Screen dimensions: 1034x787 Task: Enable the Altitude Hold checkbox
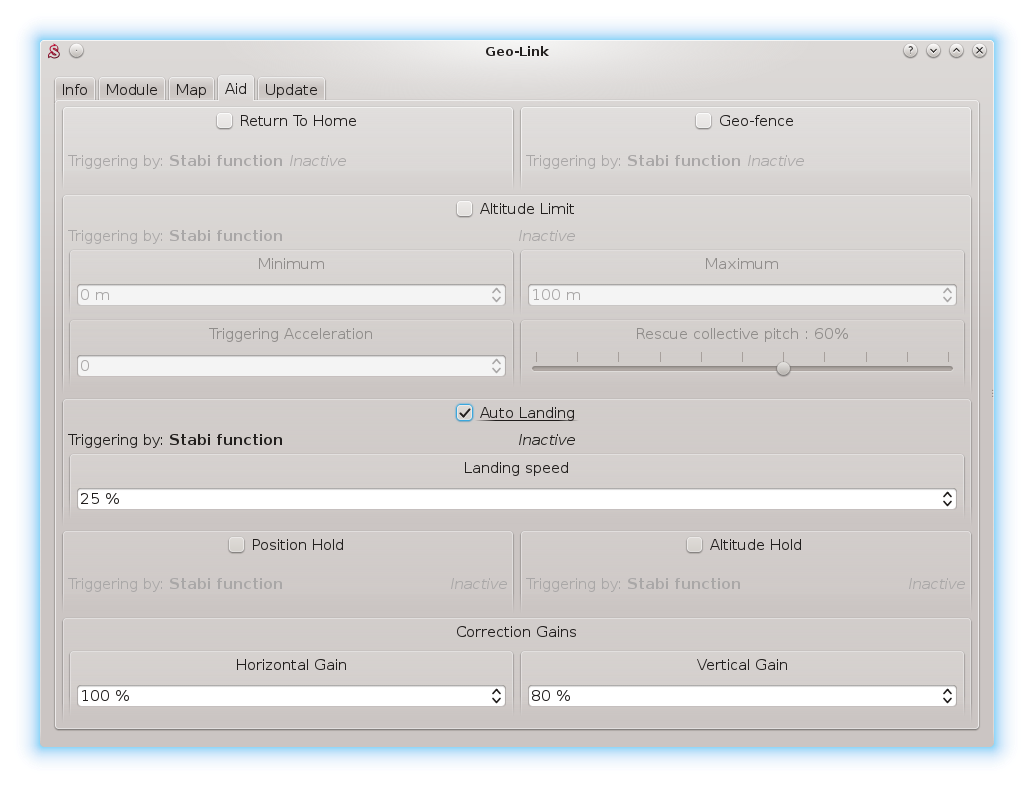pyautogui.click(x=695, y=545)
